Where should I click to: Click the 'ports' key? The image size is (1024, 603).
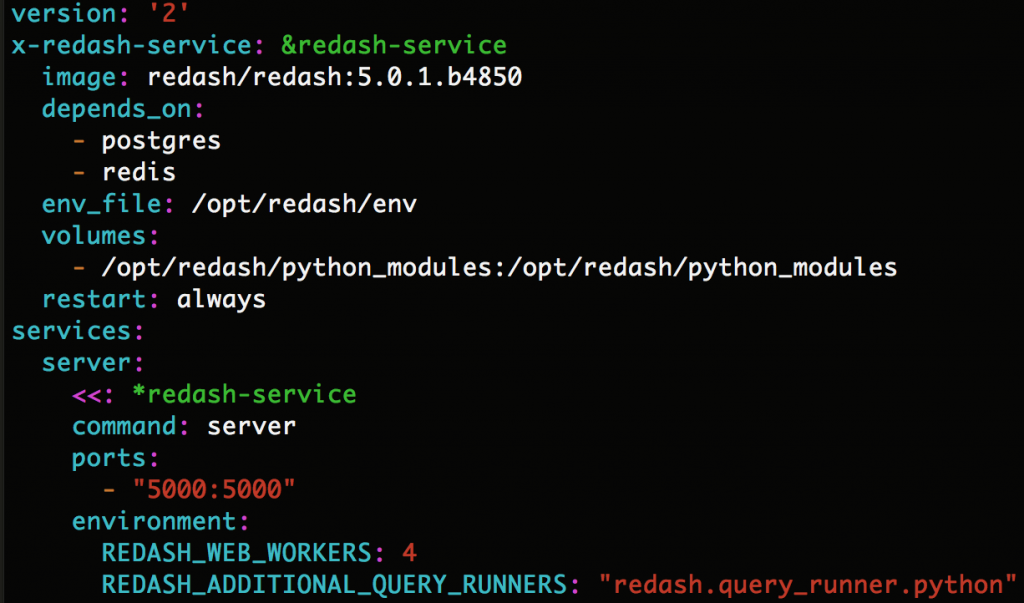[109, 459]
